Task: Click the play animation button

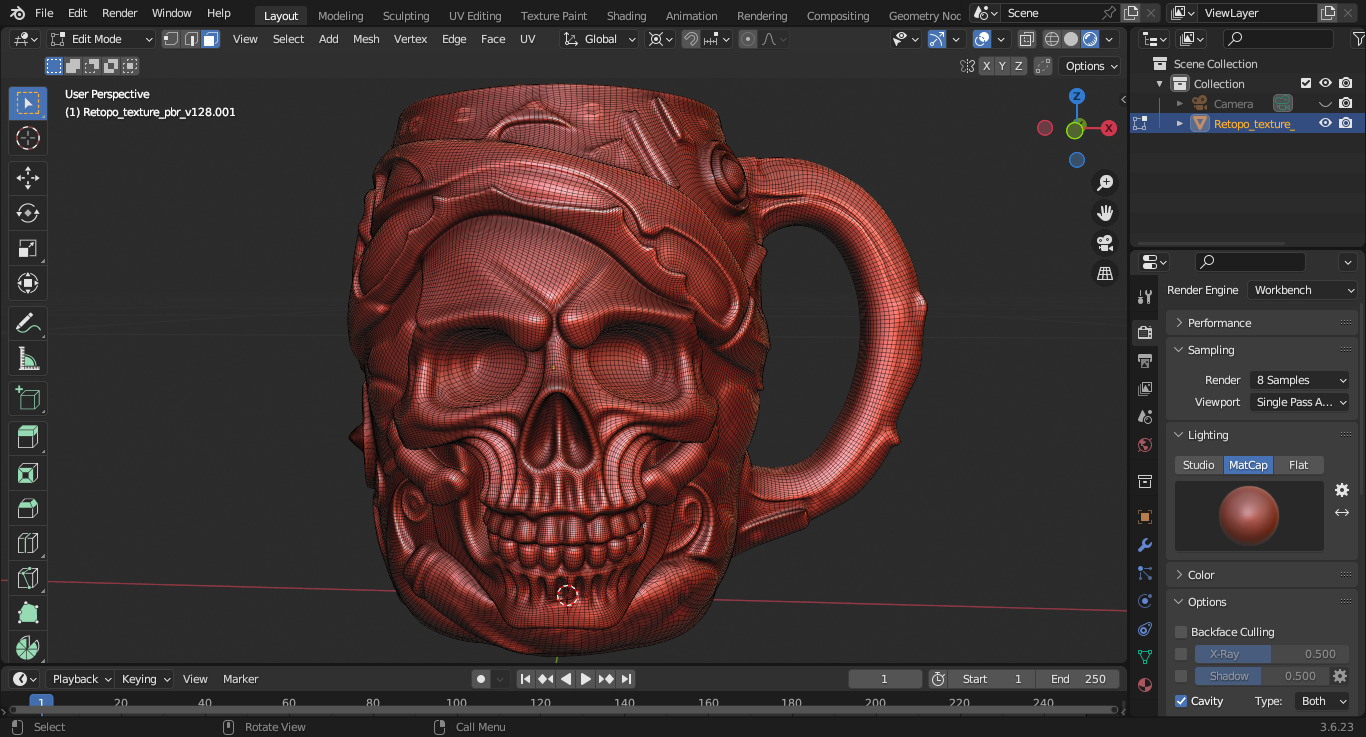Action: tap(586, 679)
